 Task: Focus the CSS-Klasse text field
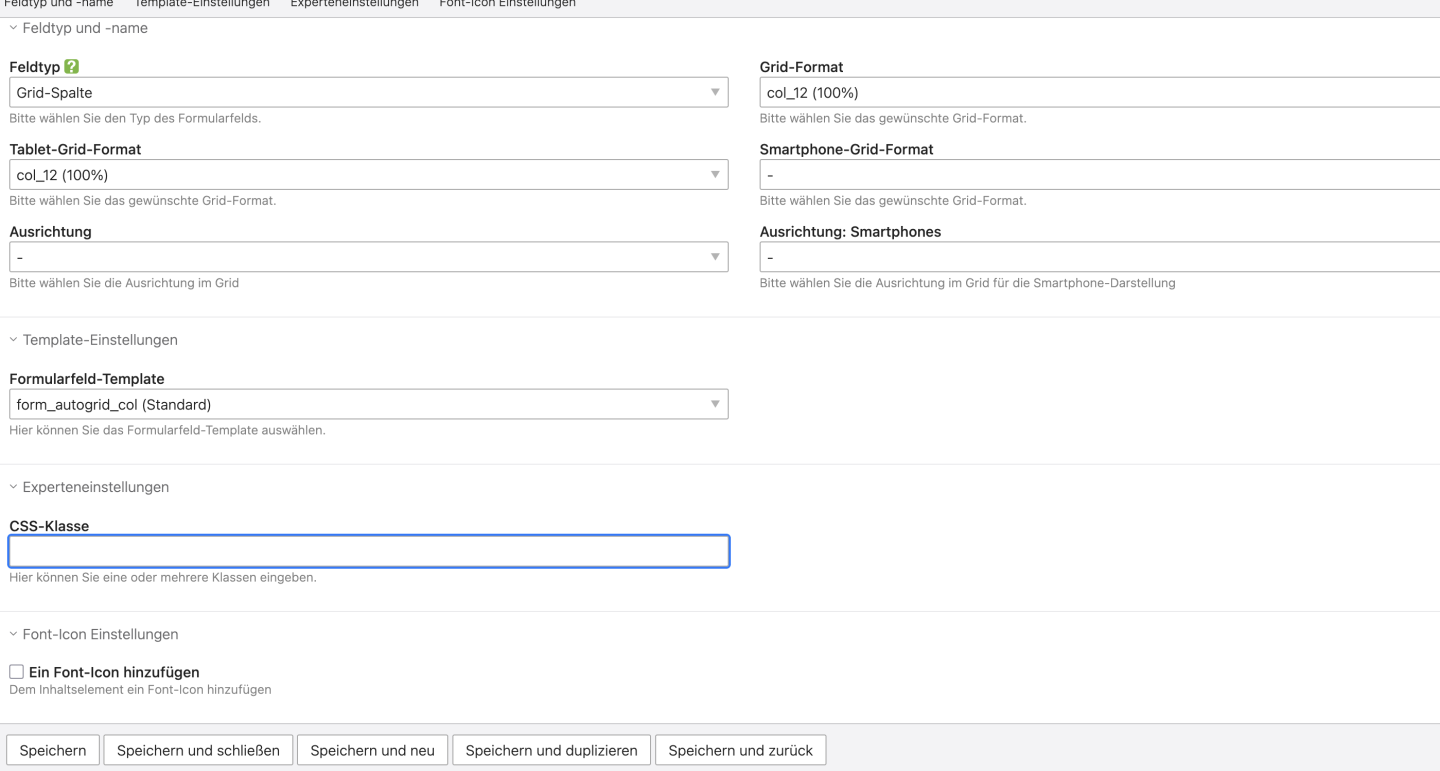368,551
